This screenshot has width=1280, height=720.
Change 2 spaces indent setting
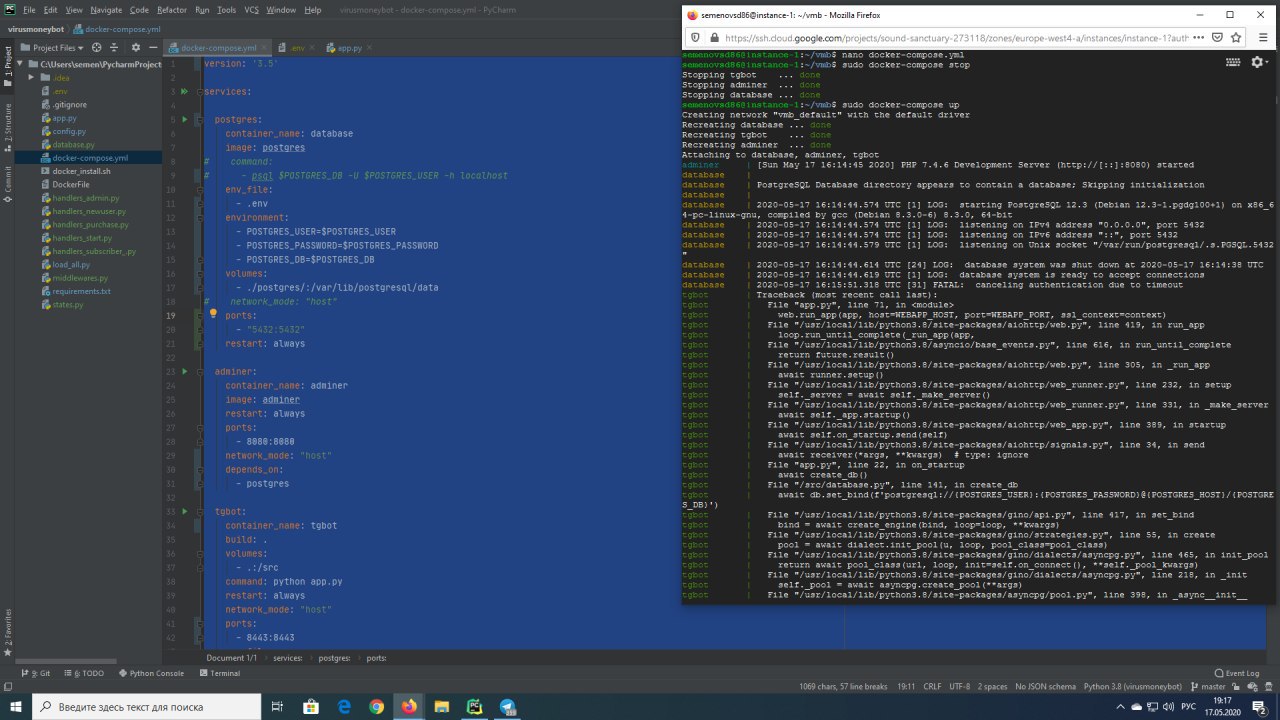[992, 687]
